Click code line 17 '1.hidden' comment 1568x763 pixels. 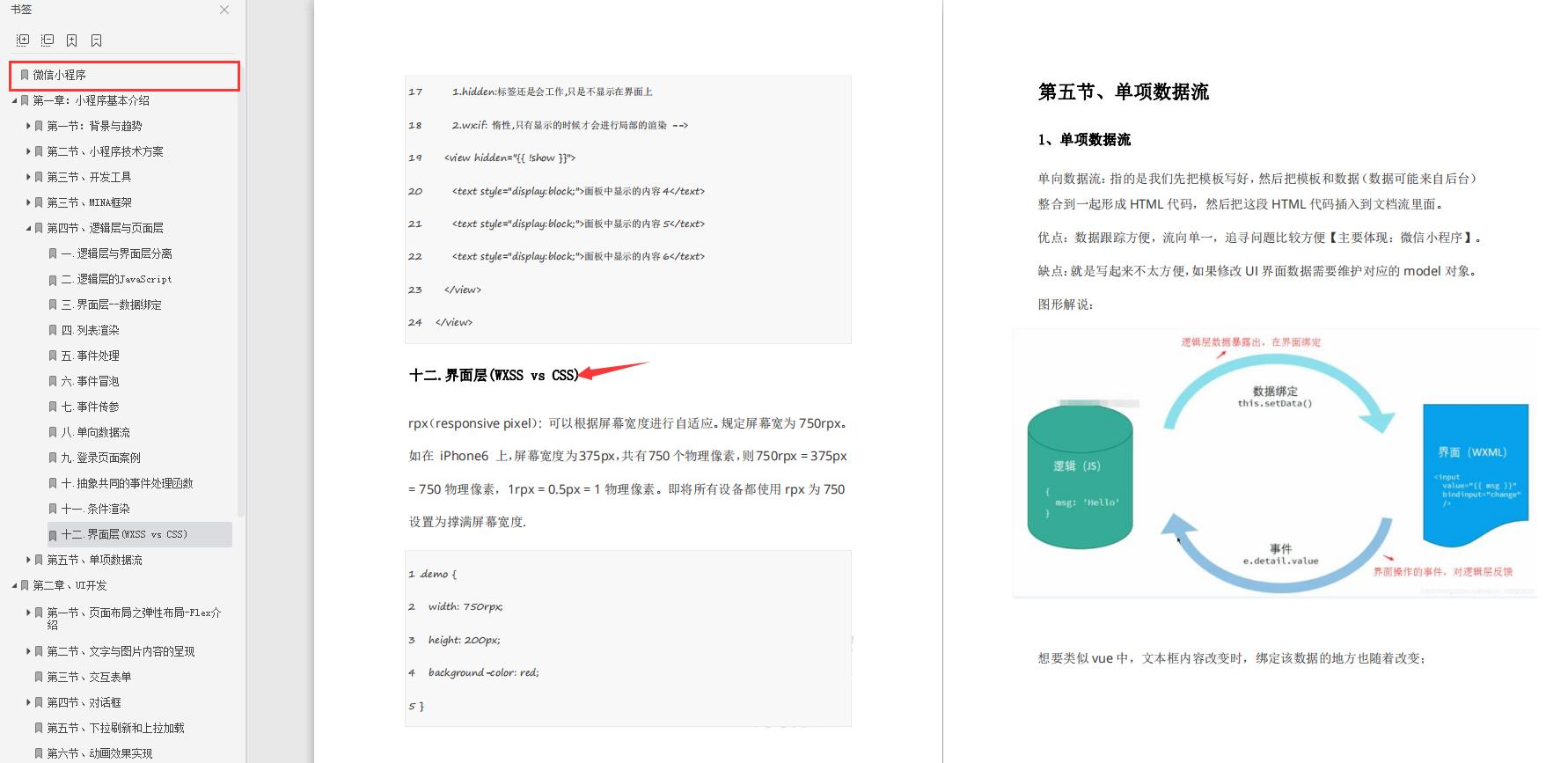[x=553, y=92]
